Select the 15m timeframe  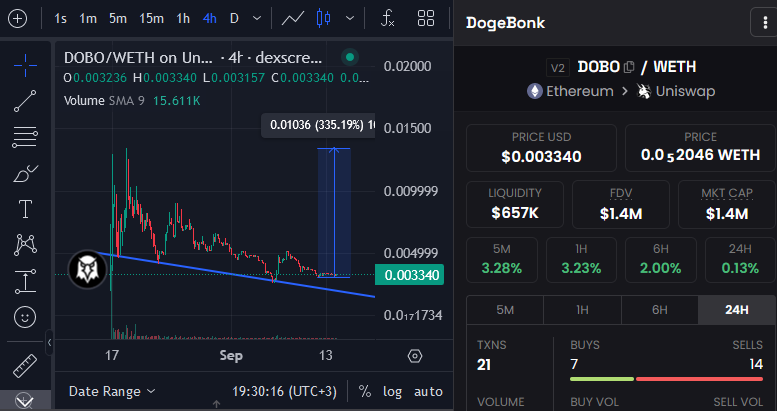pos(151,19)
